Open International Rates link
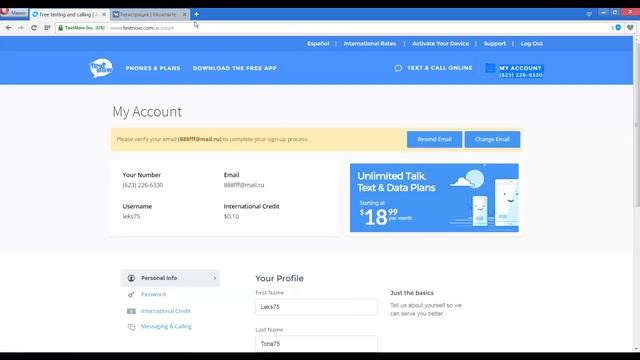The height and width of the screenshot is (360, 640). click(x=370, y=43)
